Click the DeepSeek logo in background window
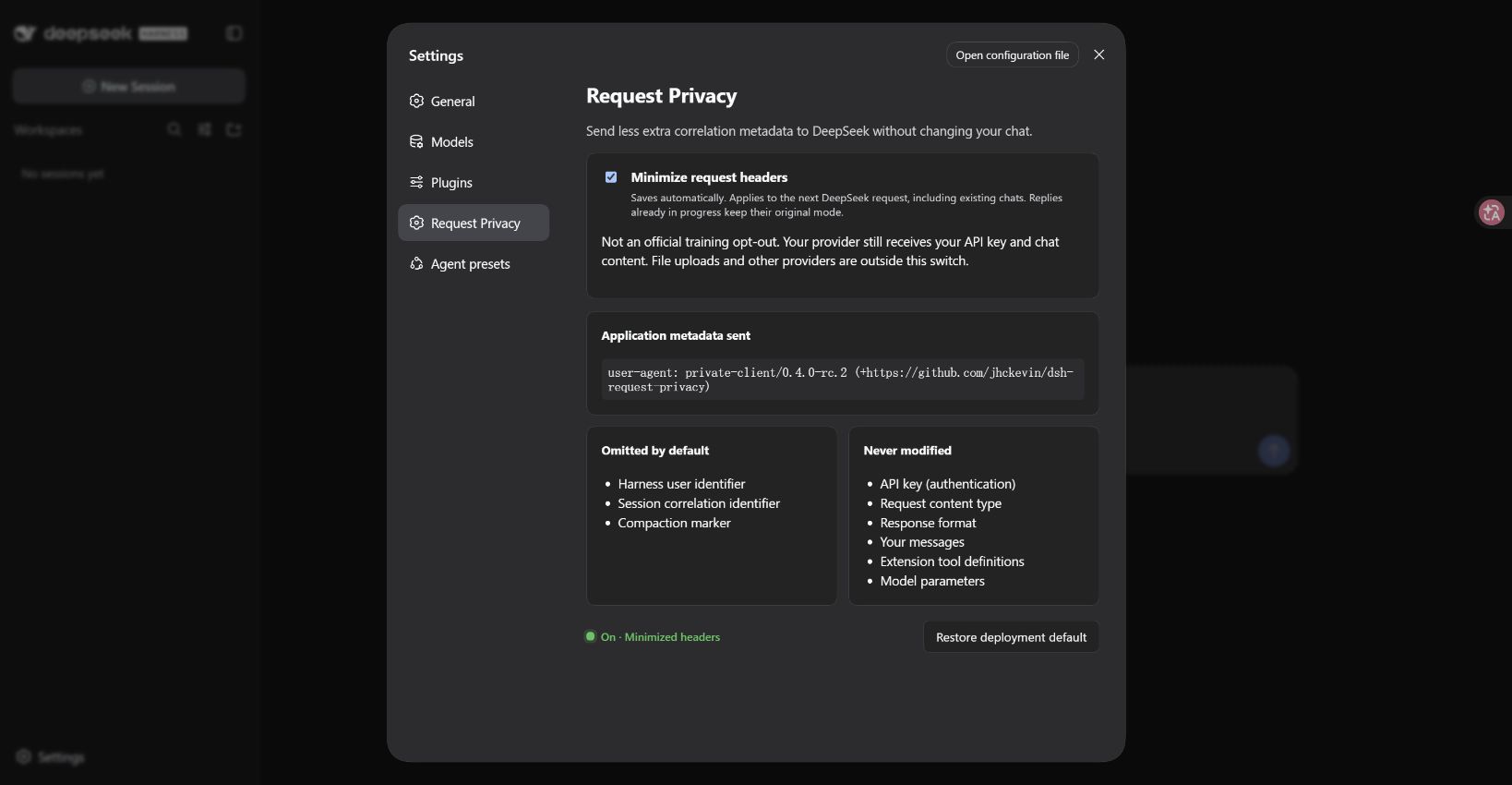Screen dimensions: 1512x785 pyautogui.click(x=100, y=33)
